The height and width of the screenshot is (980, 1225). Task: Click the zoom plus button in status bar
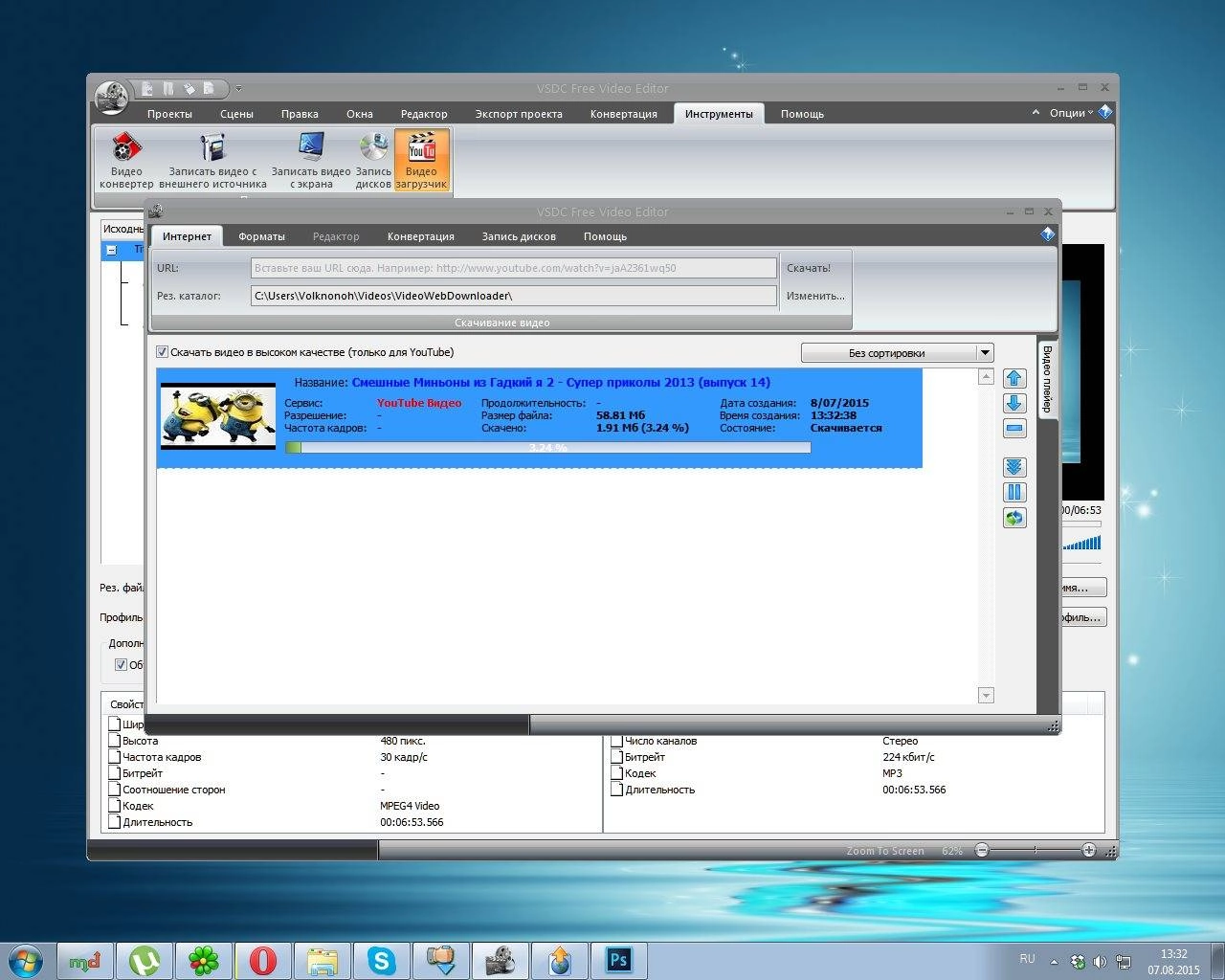coord(1088,850)
